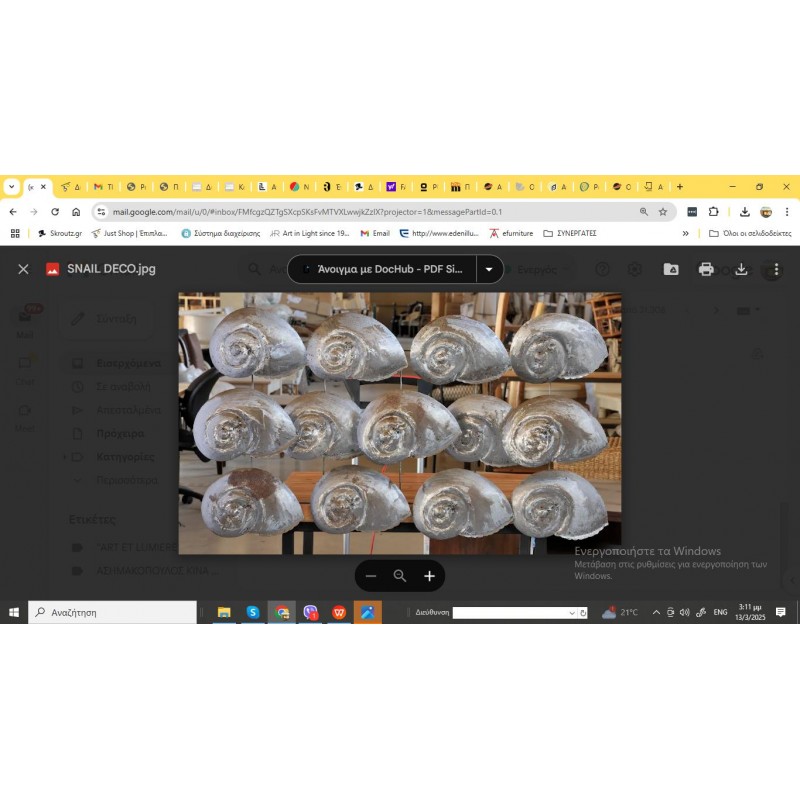Open a new Chrome tab

click(x=680, y=187)
